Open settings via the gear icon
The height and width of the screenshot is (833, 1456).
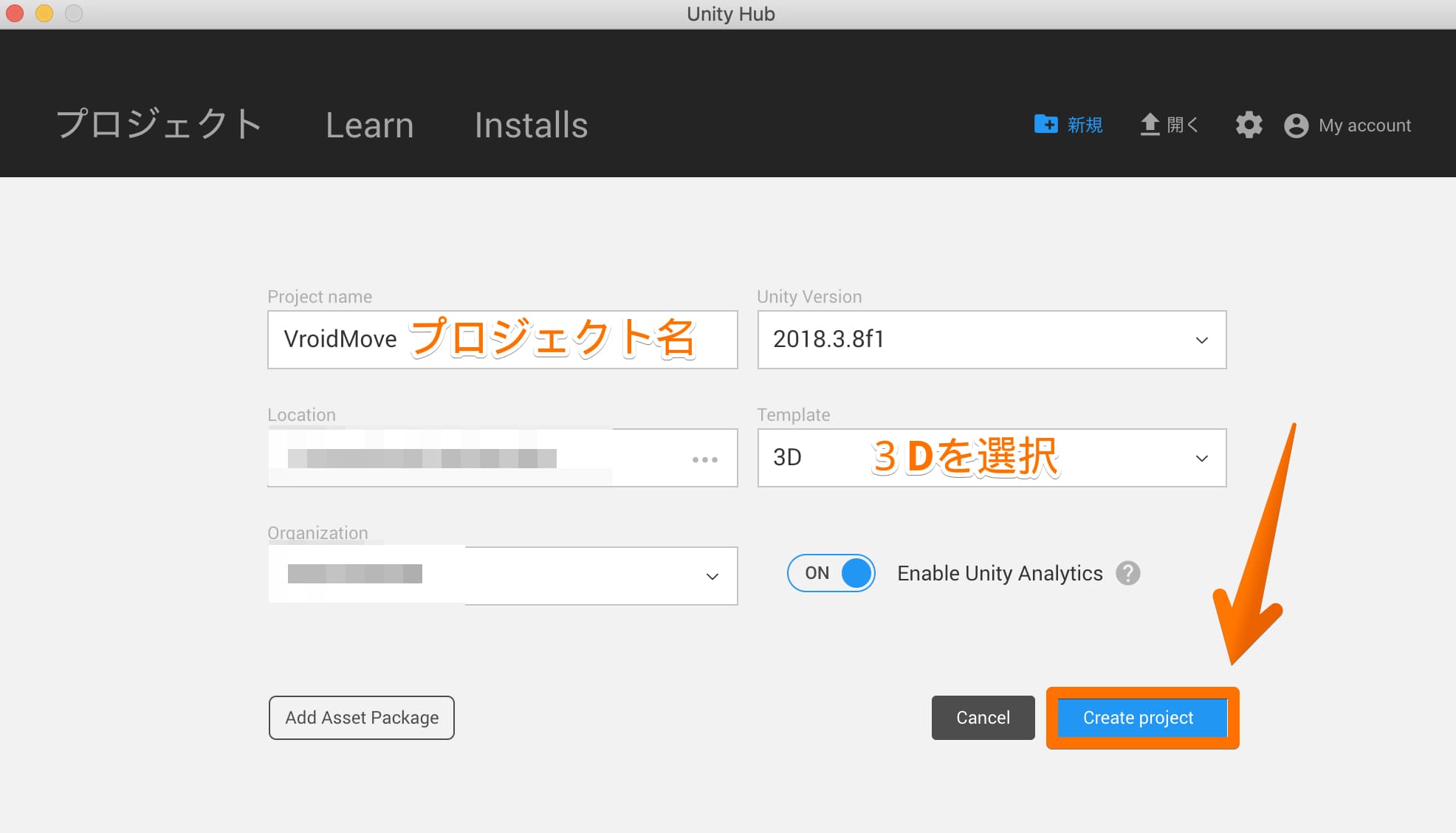tap(1249, 125)
